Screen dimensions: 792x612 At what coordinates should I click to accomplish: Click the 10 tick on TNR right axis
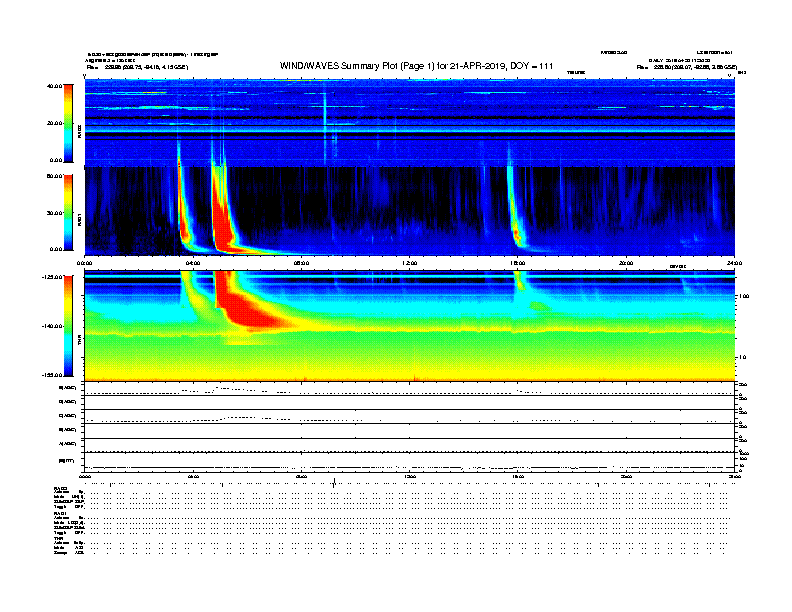(742, 358)
